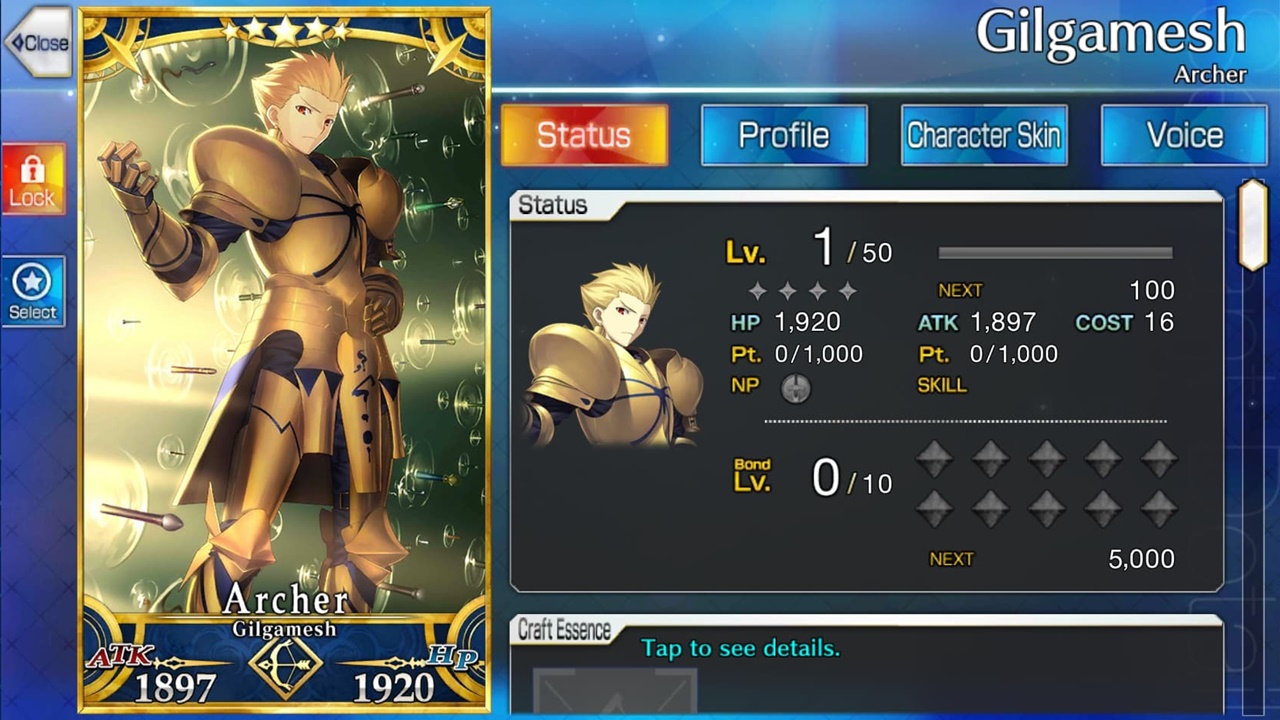Open the Voice tab

click(x=1184, y=135)
